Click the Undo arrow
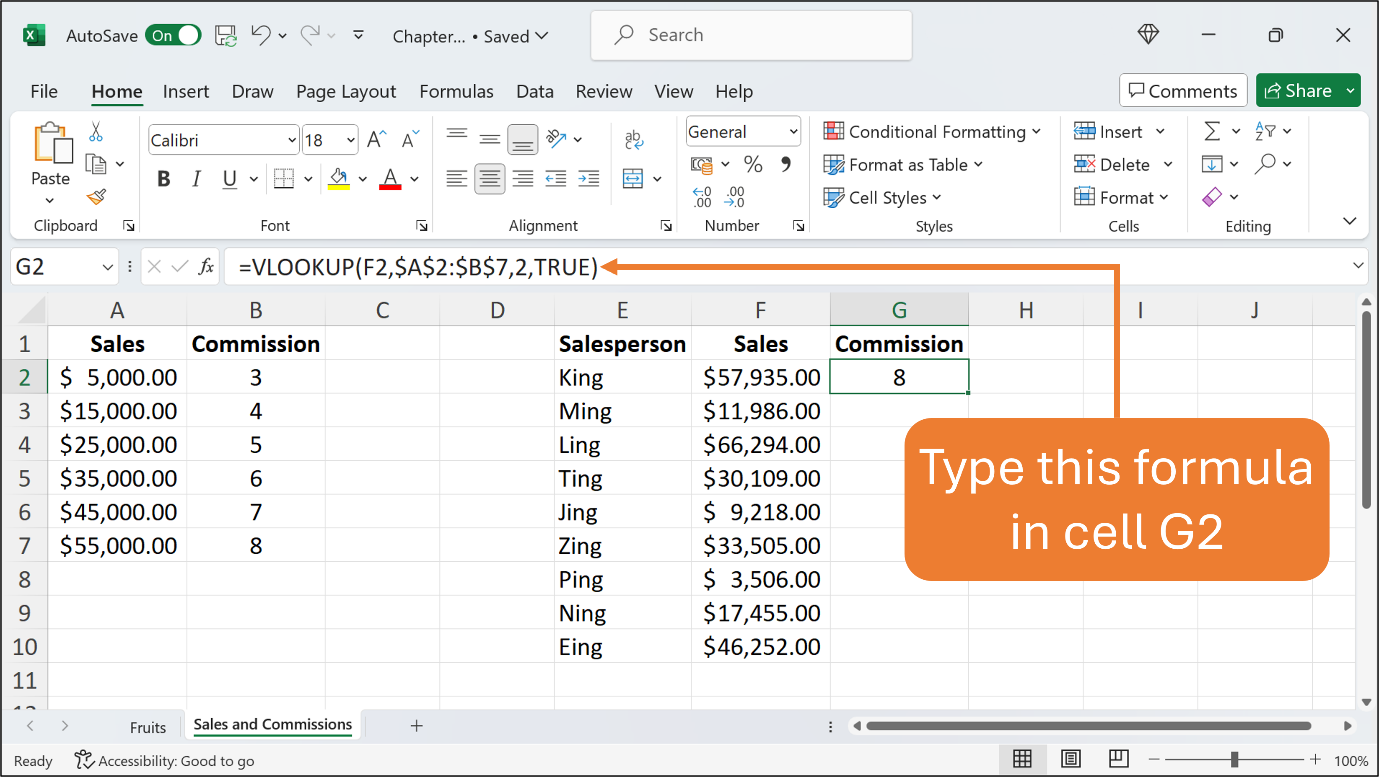Viewport: 1379px width, 777px height. [x=260, y=35]
